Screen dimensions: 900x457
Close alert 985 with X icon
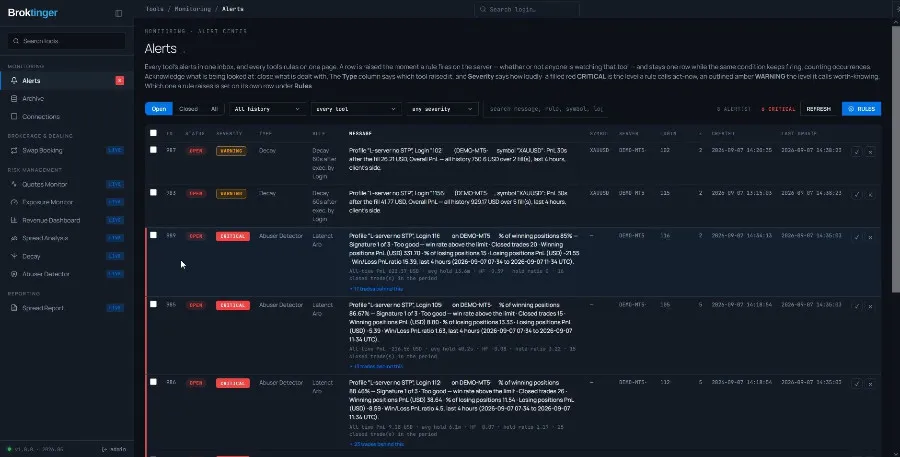tap(870, 306)
